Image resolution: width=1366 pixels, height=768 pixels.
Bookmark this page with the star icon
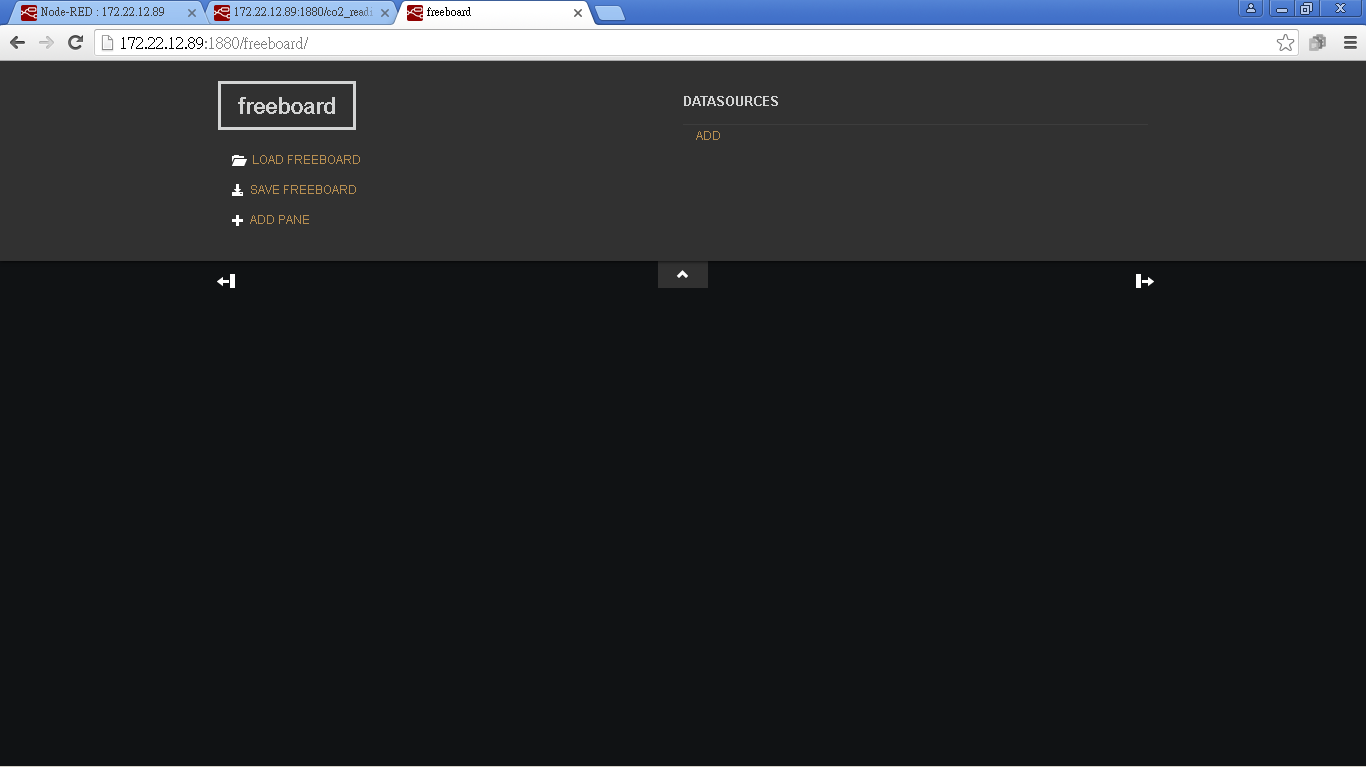click(x=1285, y=43)
